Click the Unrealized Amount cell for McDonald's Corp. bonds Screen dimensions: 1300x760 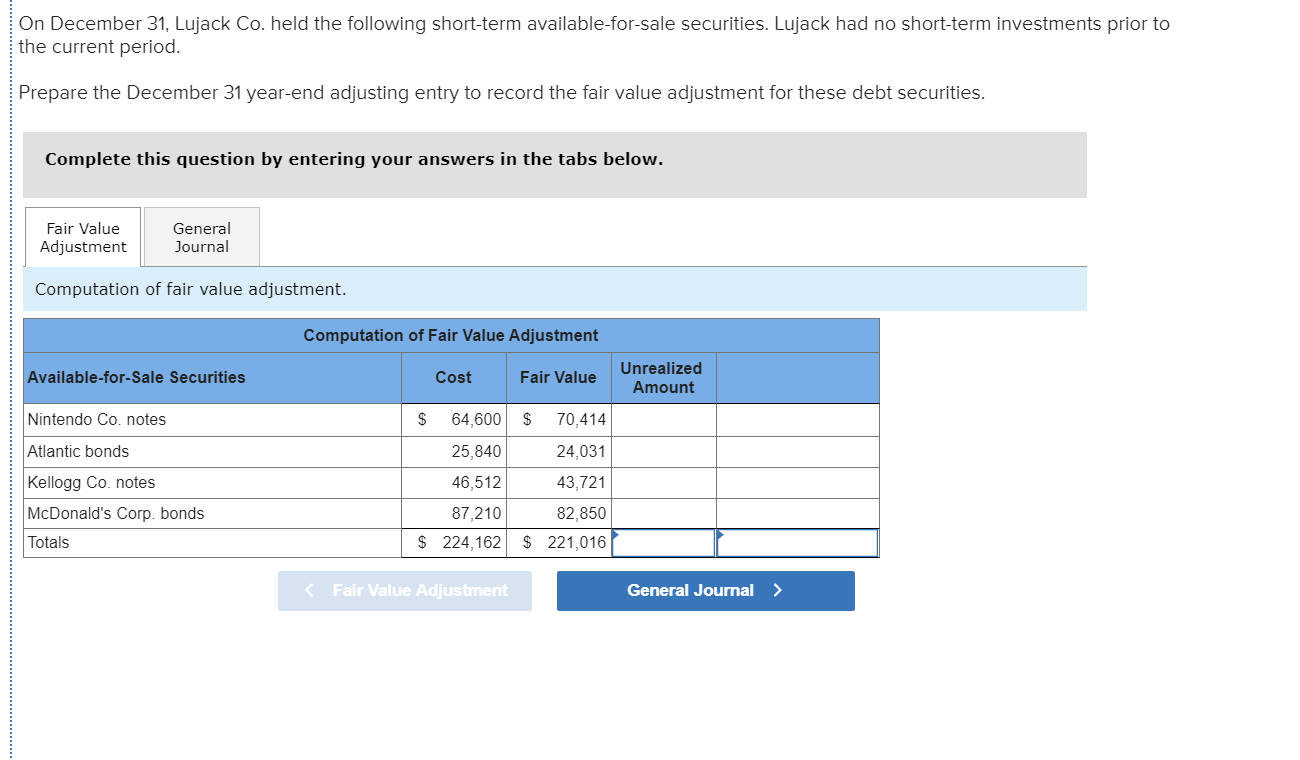pos(663,514)
